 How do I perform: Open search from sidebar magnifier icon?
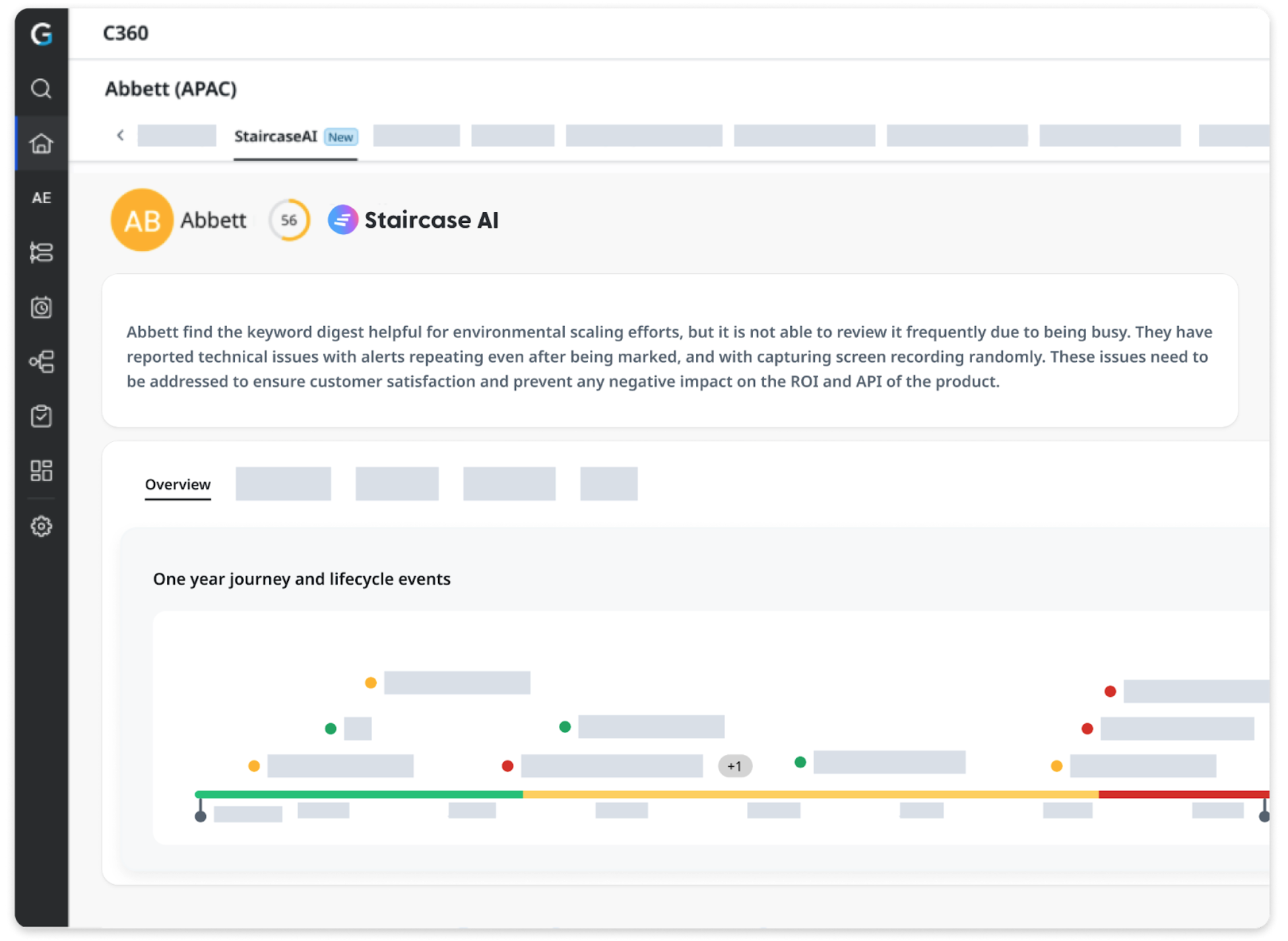(x=42, y=88)
